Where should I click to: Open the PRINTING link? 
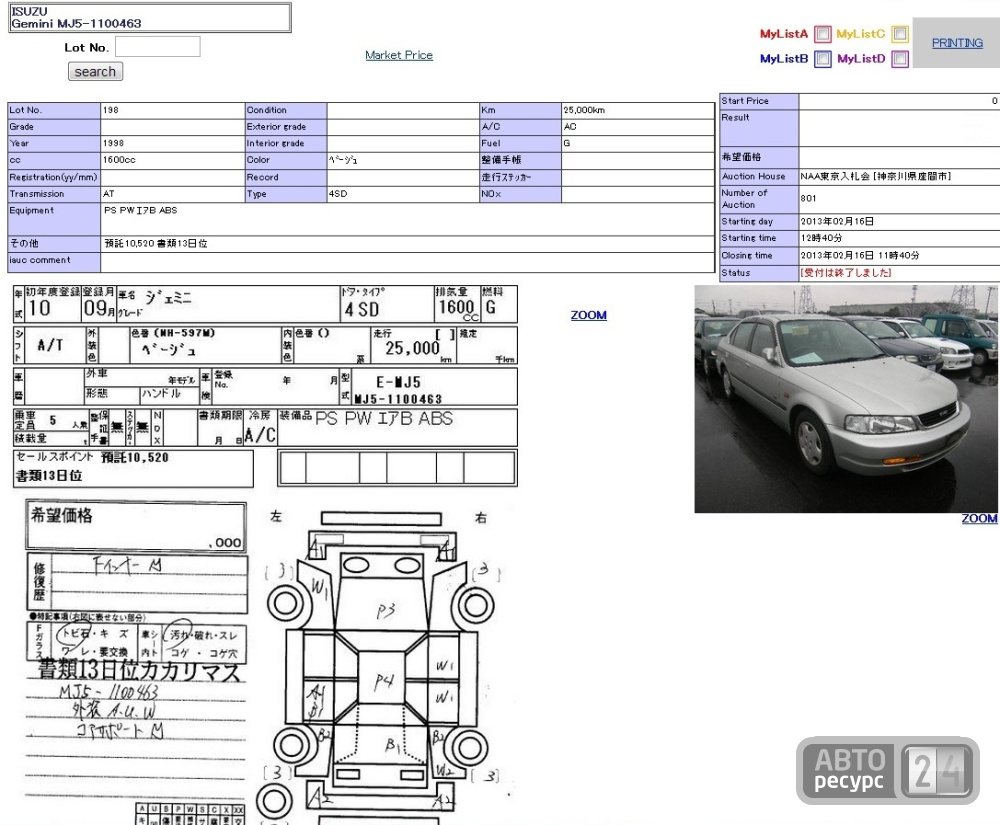pyautogui.click(x=957, y=43)
